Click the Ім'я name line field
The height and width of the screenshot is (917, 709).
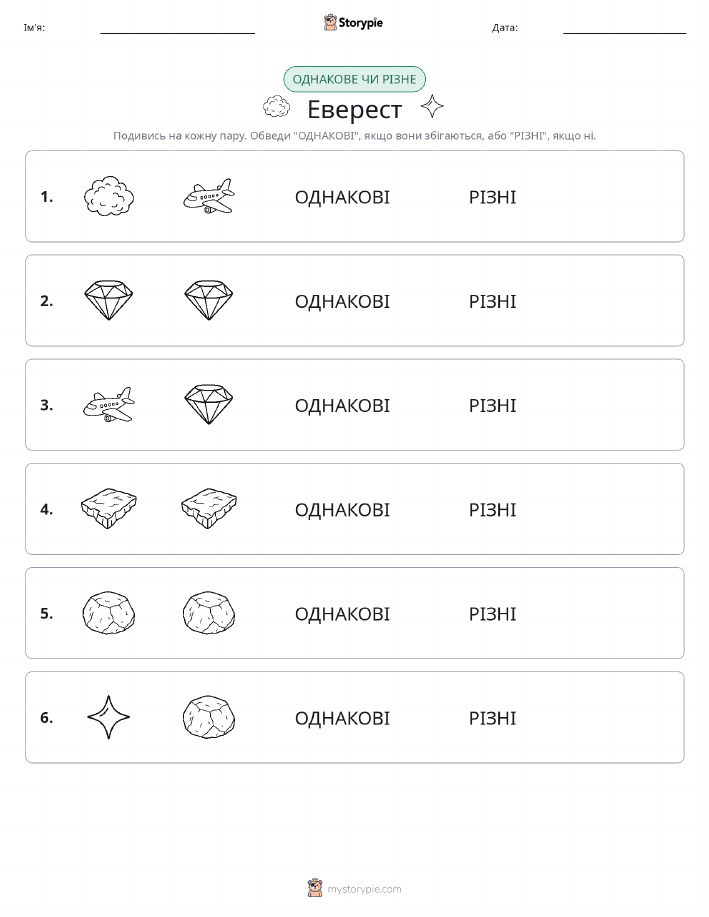click(x=177, y=28)
